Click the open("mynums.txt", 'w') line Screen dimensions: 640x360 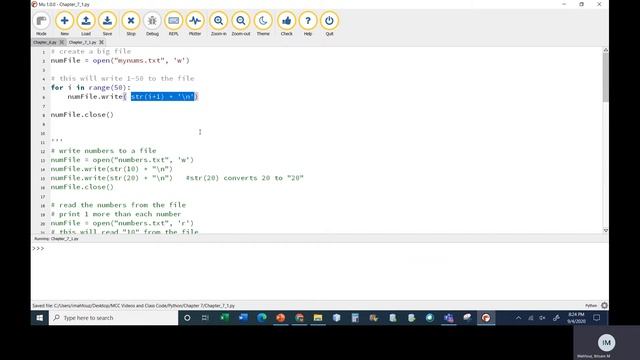point(120,60)
